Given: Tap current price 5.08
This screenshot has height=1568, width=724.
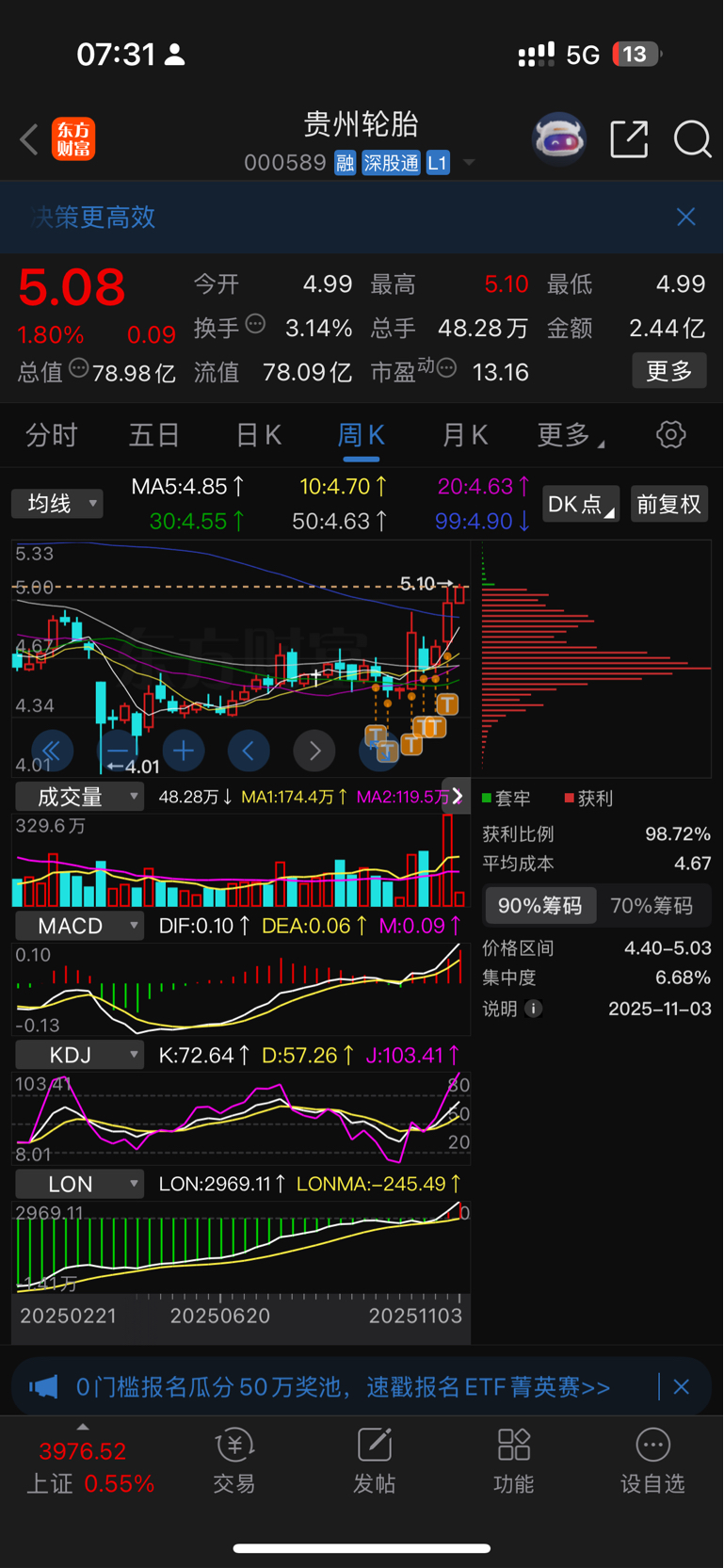Looking at the screenshot, I should [72, 287].
